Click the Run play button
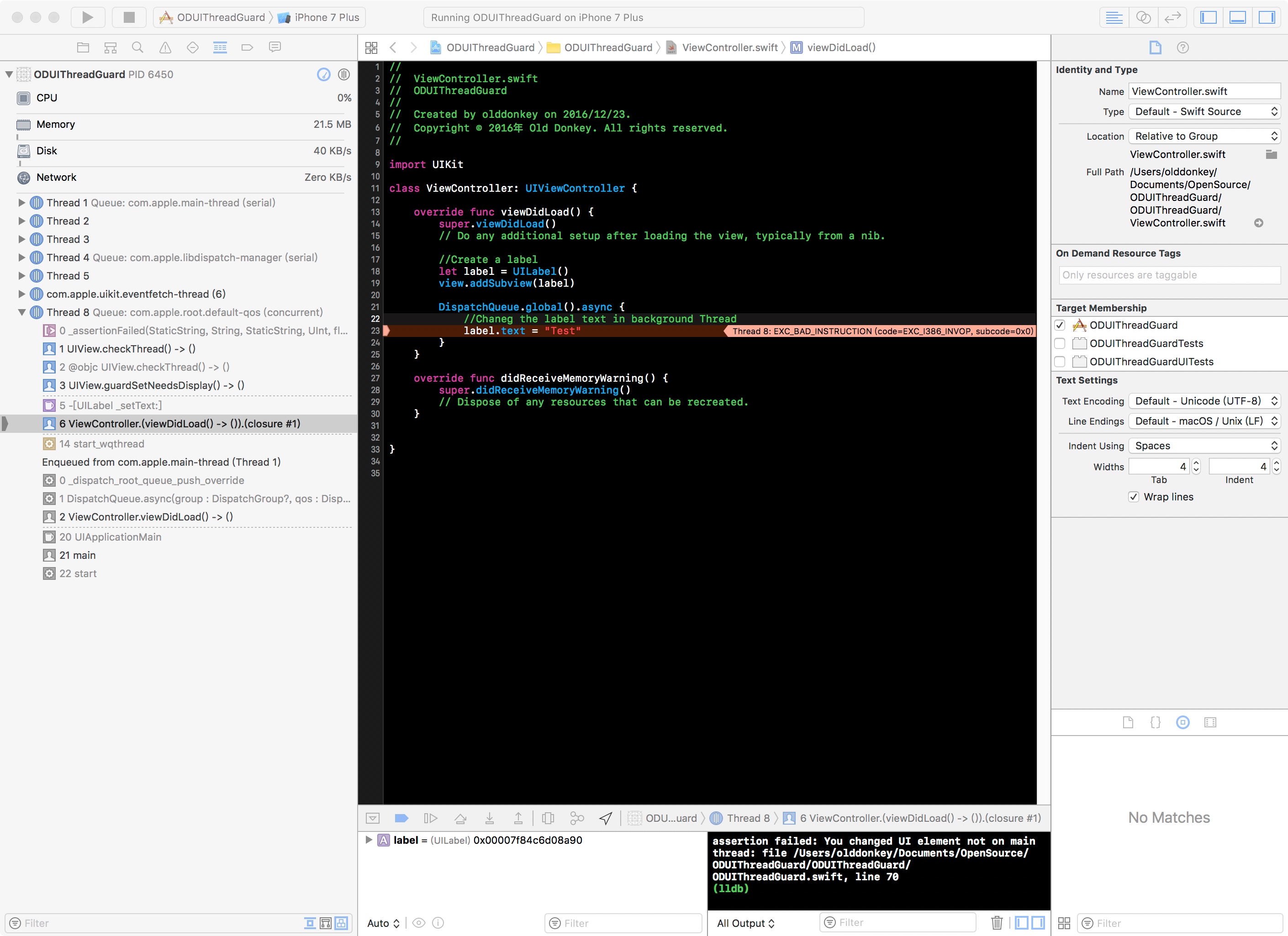The width and height of the screenshot is (1288, 936). click(x=87, y=17)
